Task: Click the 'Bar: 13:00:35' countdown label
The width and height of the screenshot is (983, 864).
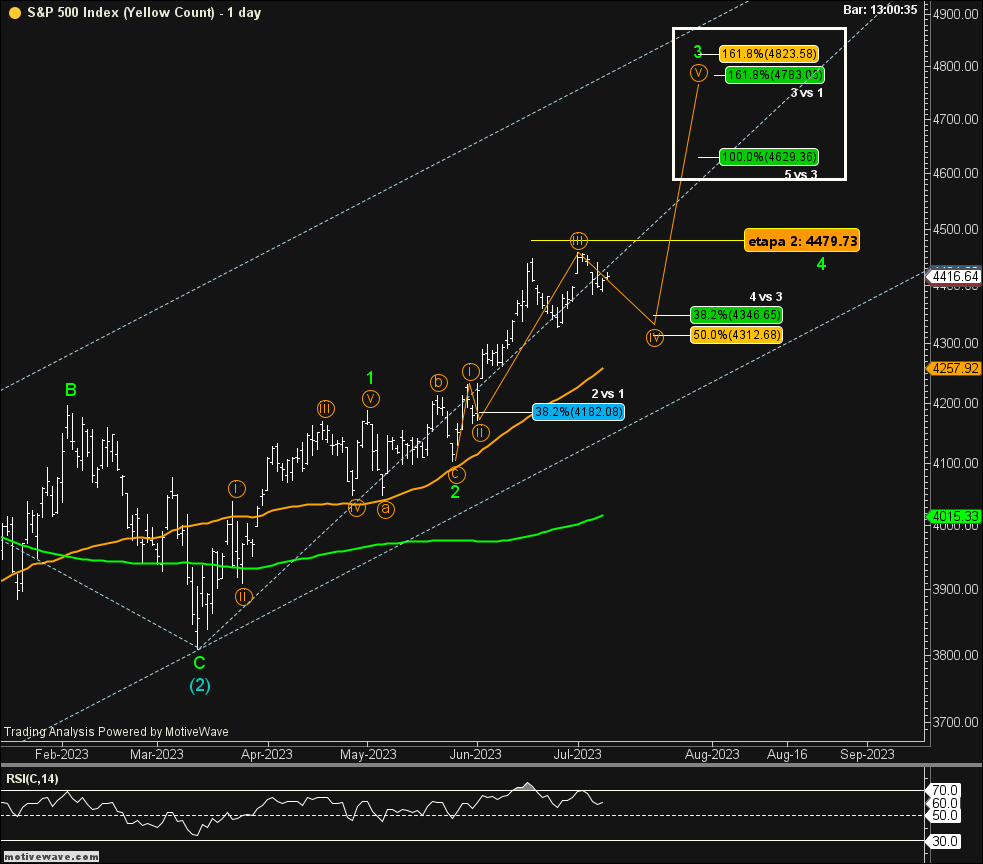Action: [x=880, y=9]
